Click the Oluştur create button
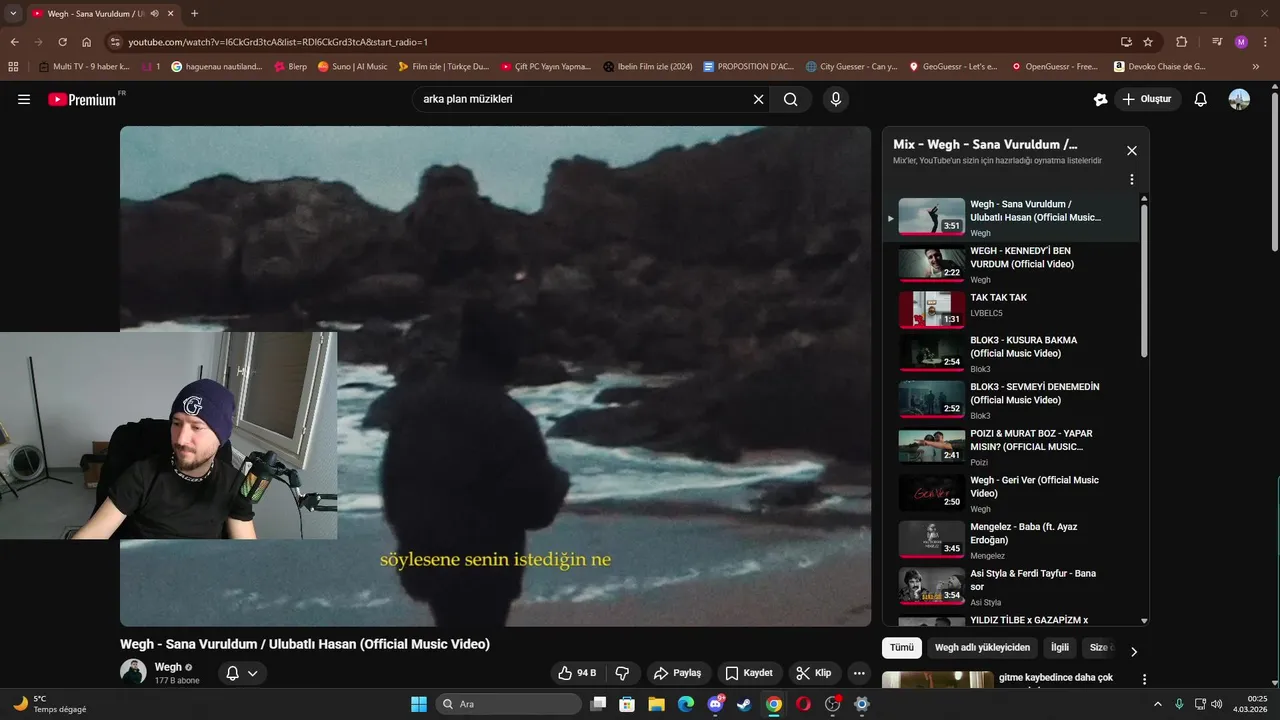The image size is (1280, 720). tap(1148, 99)
